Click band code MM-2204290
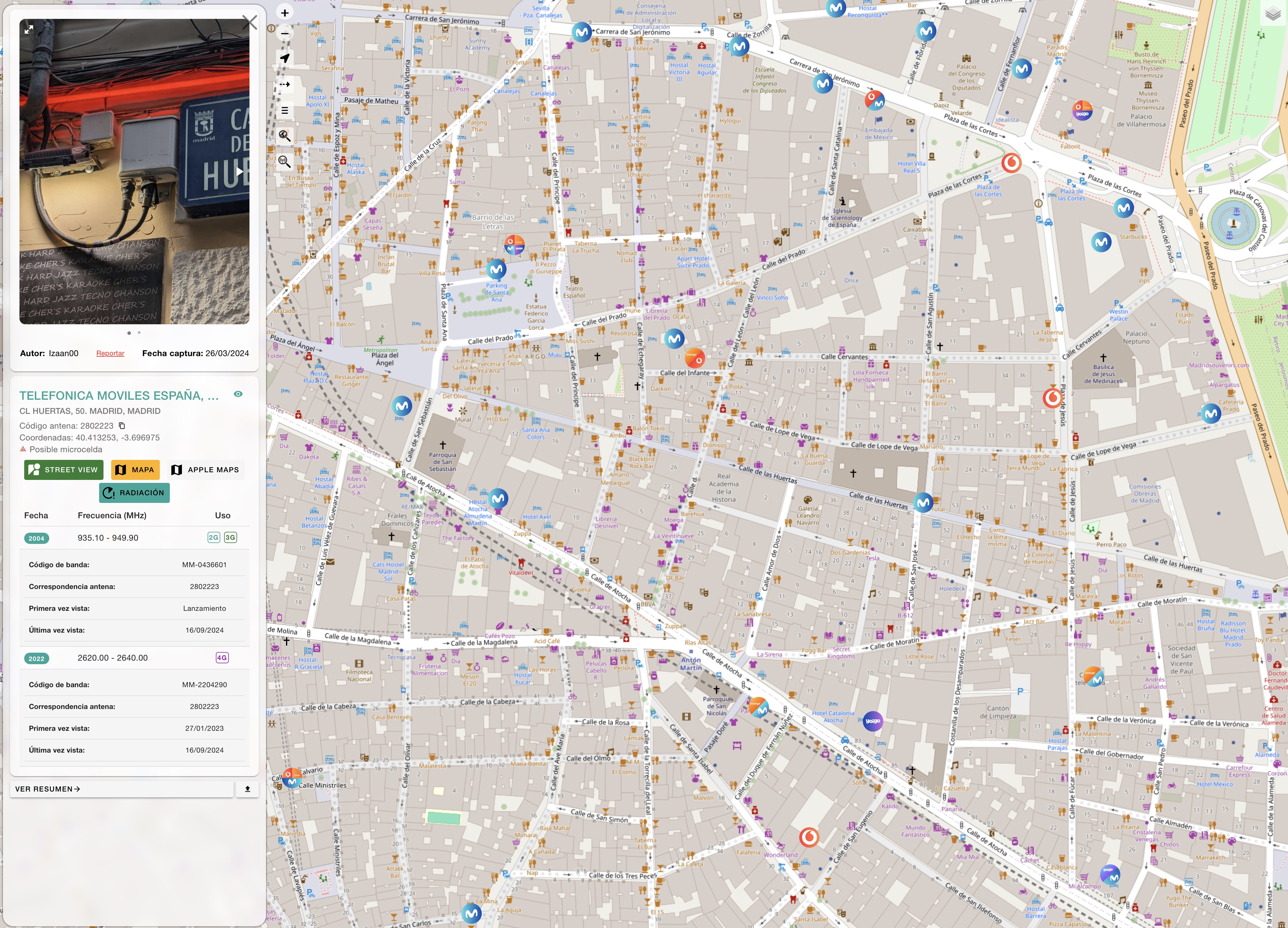 (x=204, y=685)
